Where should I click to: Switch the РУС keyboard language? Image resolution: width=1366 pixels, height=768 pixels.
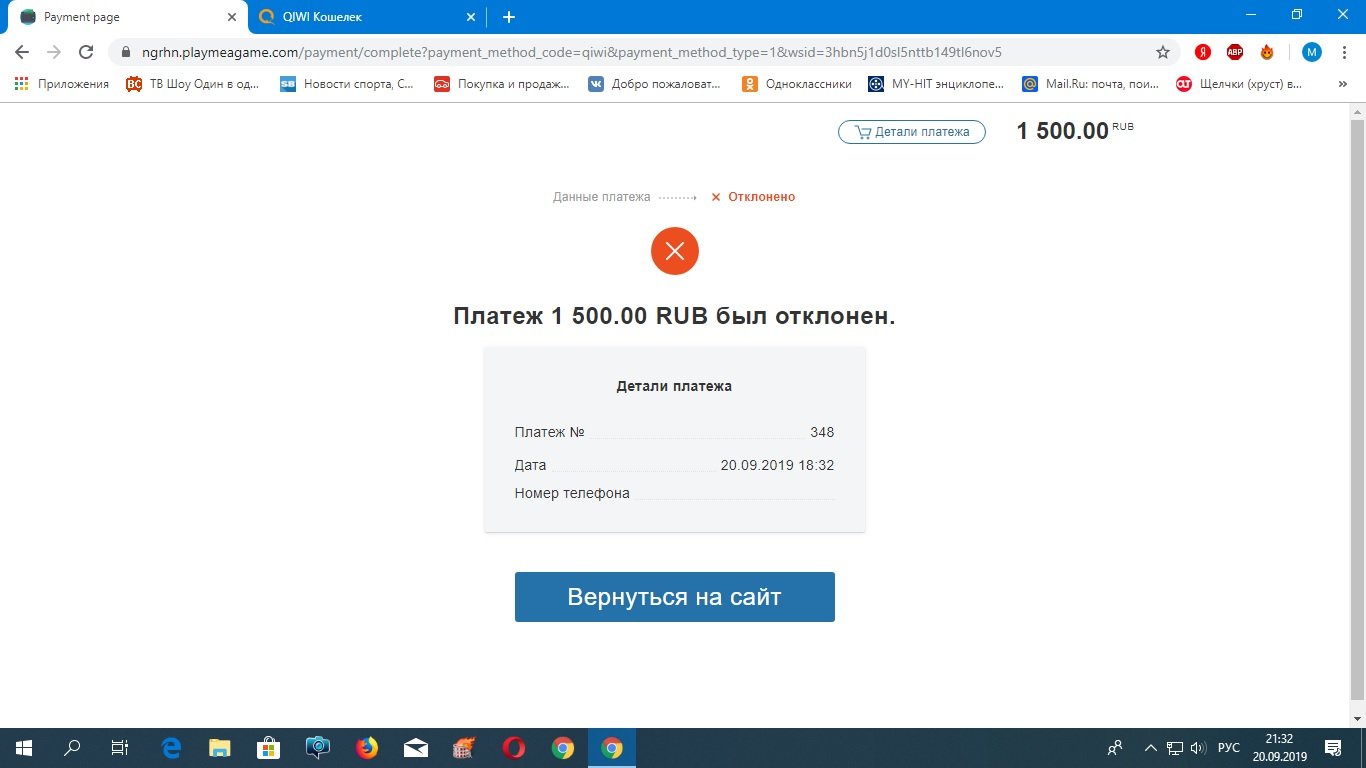pos(1229,748)
